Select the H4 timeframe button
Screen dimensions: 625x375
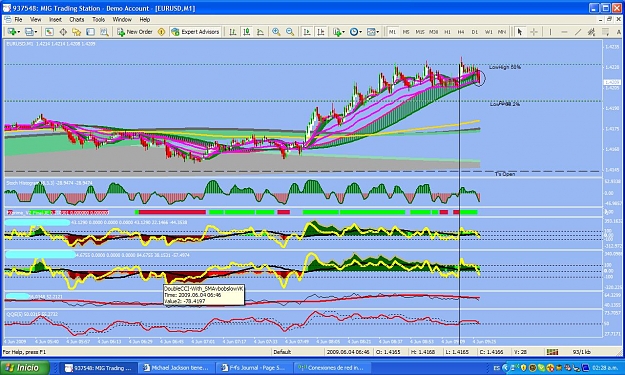coord(461,32)
